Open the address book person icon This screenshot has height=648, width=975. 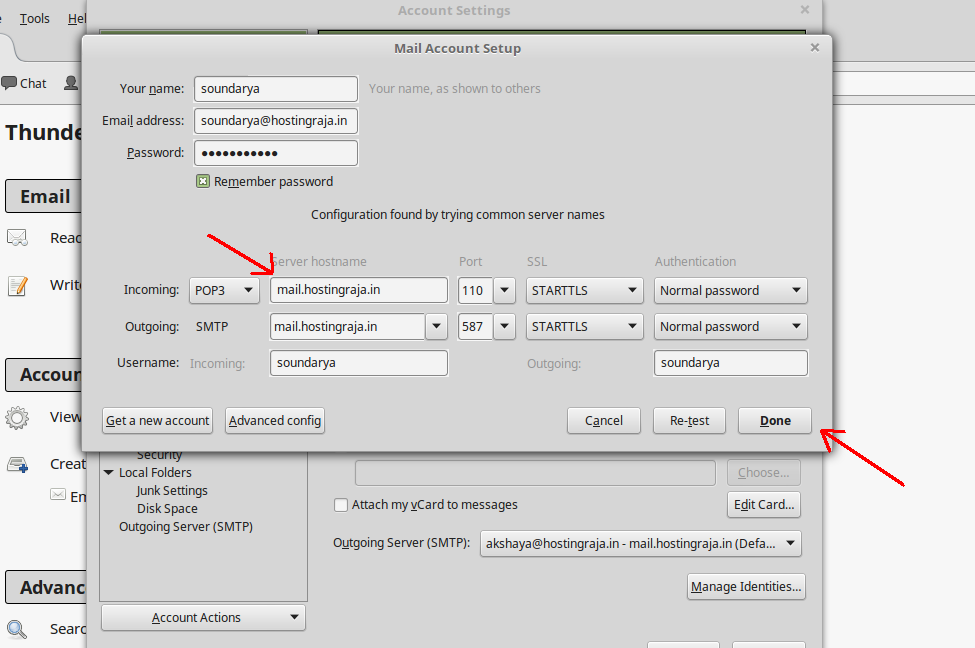(x=68, y=82)
